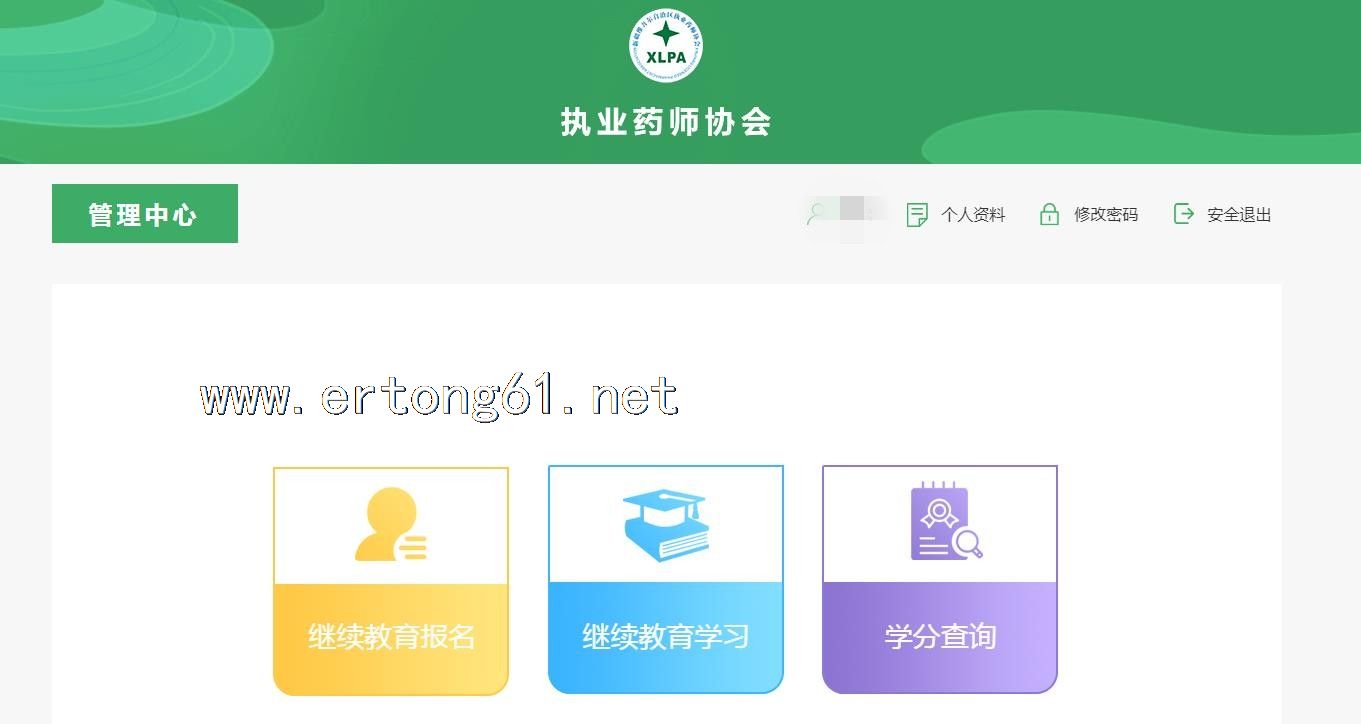Viewport: 1361px width, 724px height.
Task: Click the user avatar icon
Action: [x=819, y=213]
